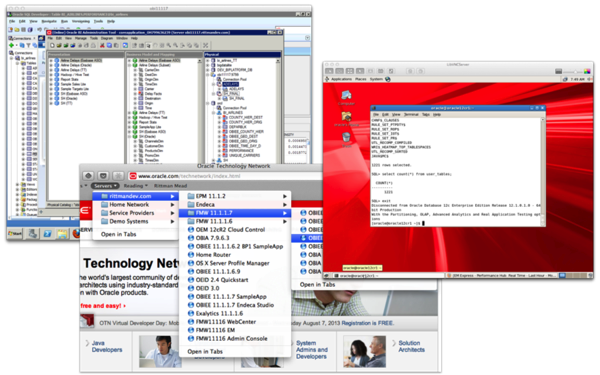Click the color wheel icon in VNC toolbar

tap(587, 71)
